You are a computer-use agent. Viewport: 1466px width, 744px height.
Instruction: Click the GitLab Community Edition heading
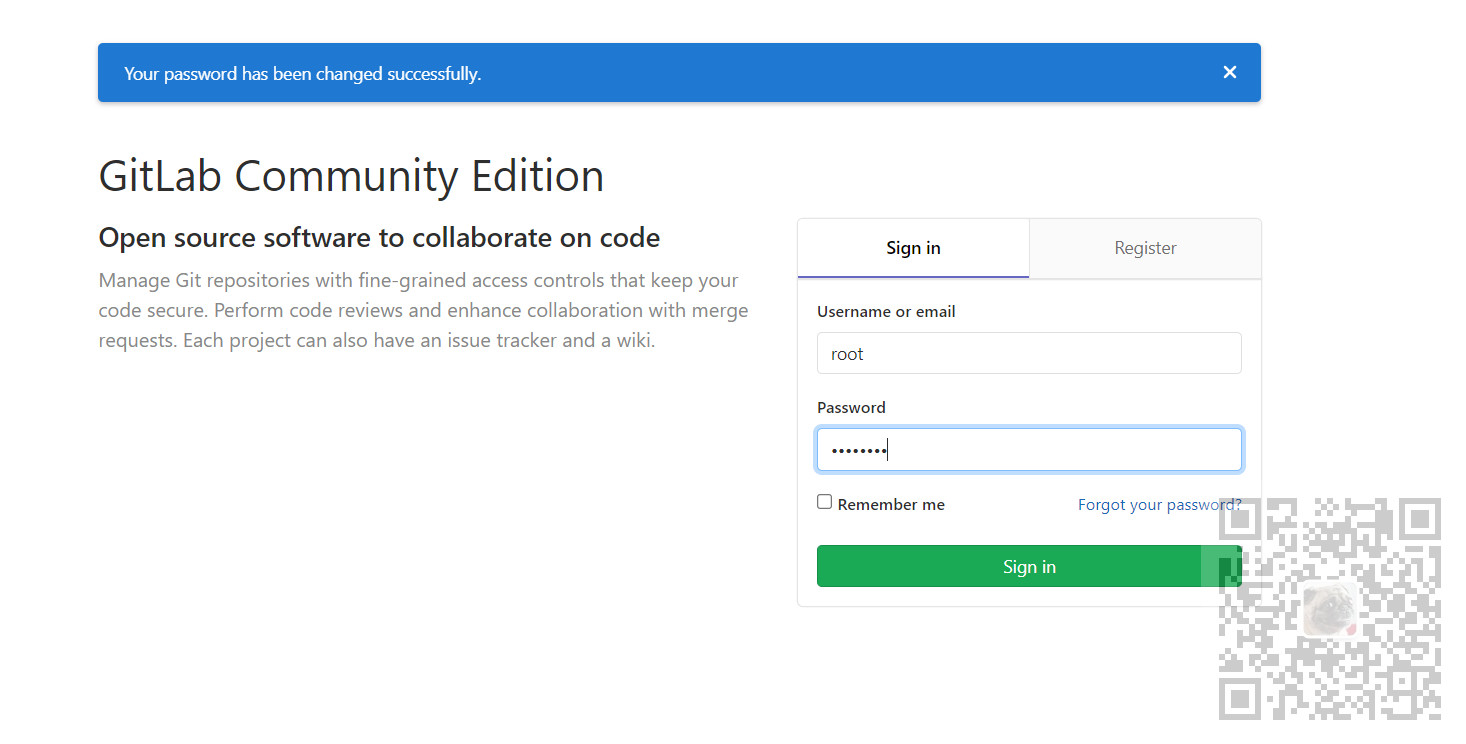tap(351, 176)
